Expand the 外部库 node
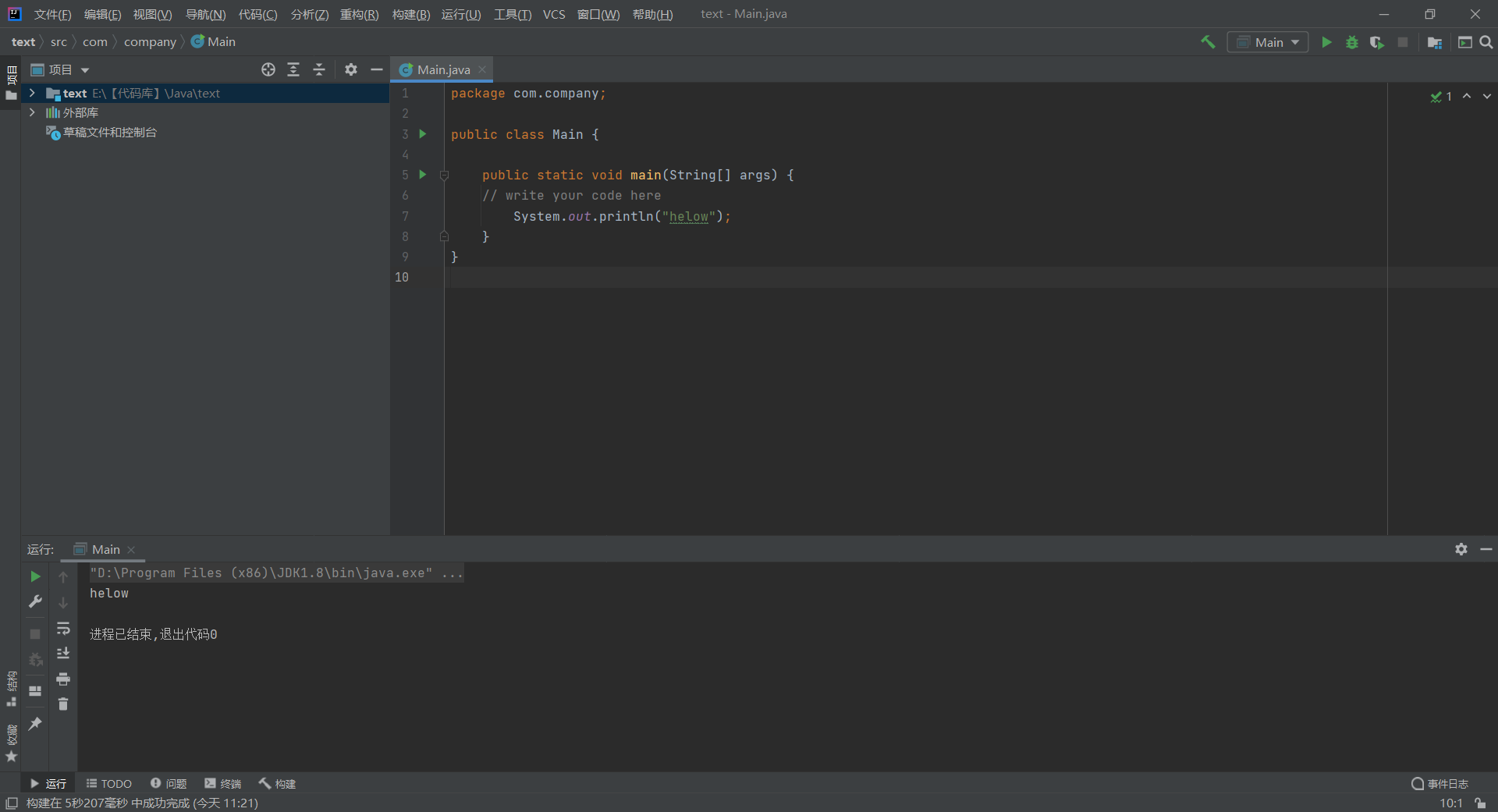 point(31,112)
